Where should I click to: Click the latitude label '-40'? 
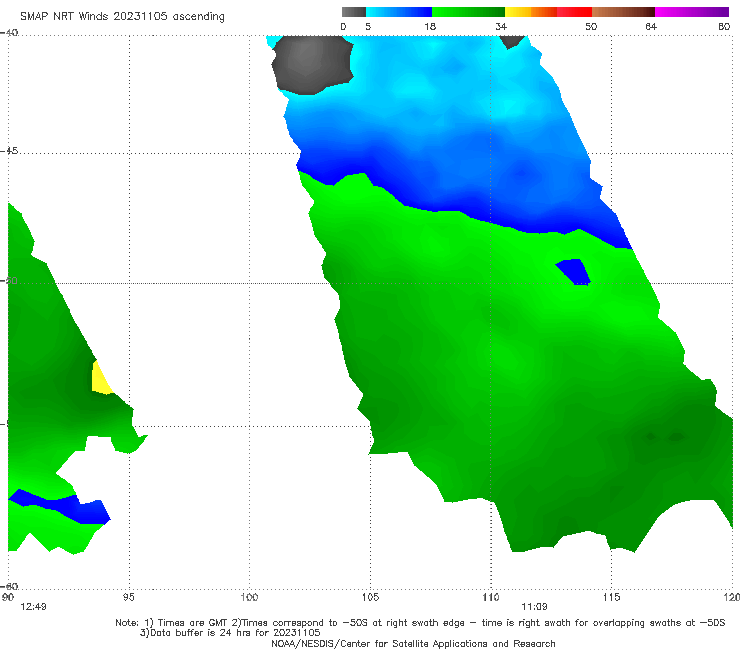point(9,33)
